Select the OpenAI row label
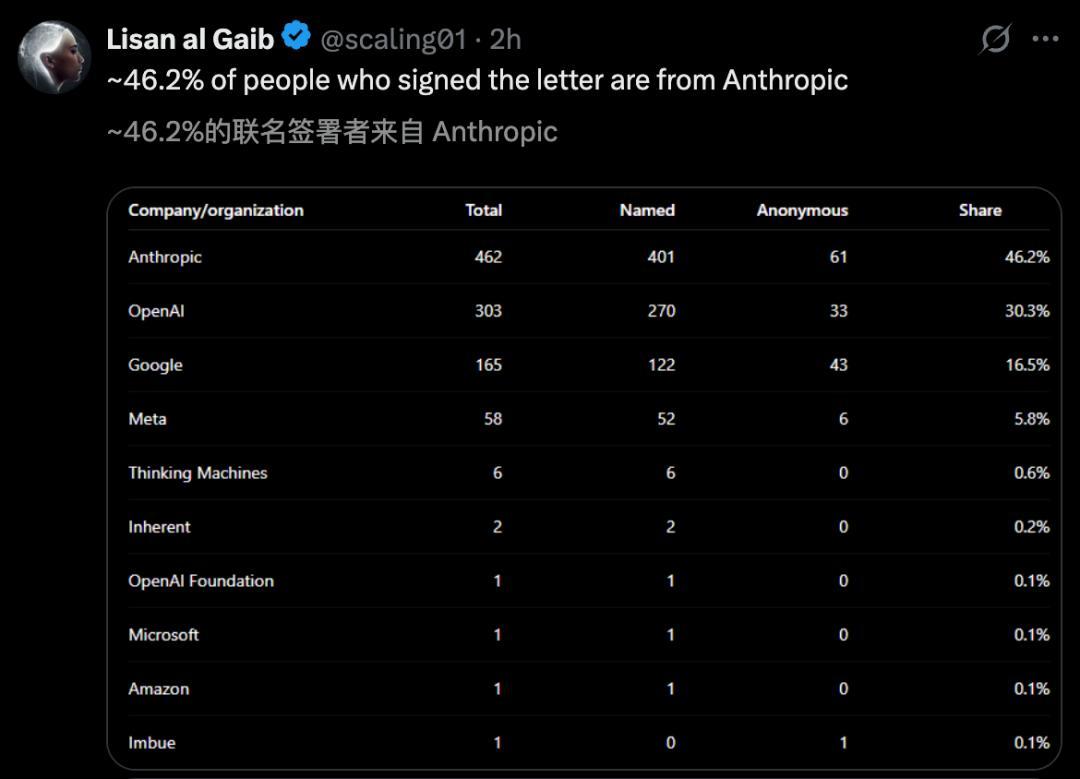 (156, 311)
